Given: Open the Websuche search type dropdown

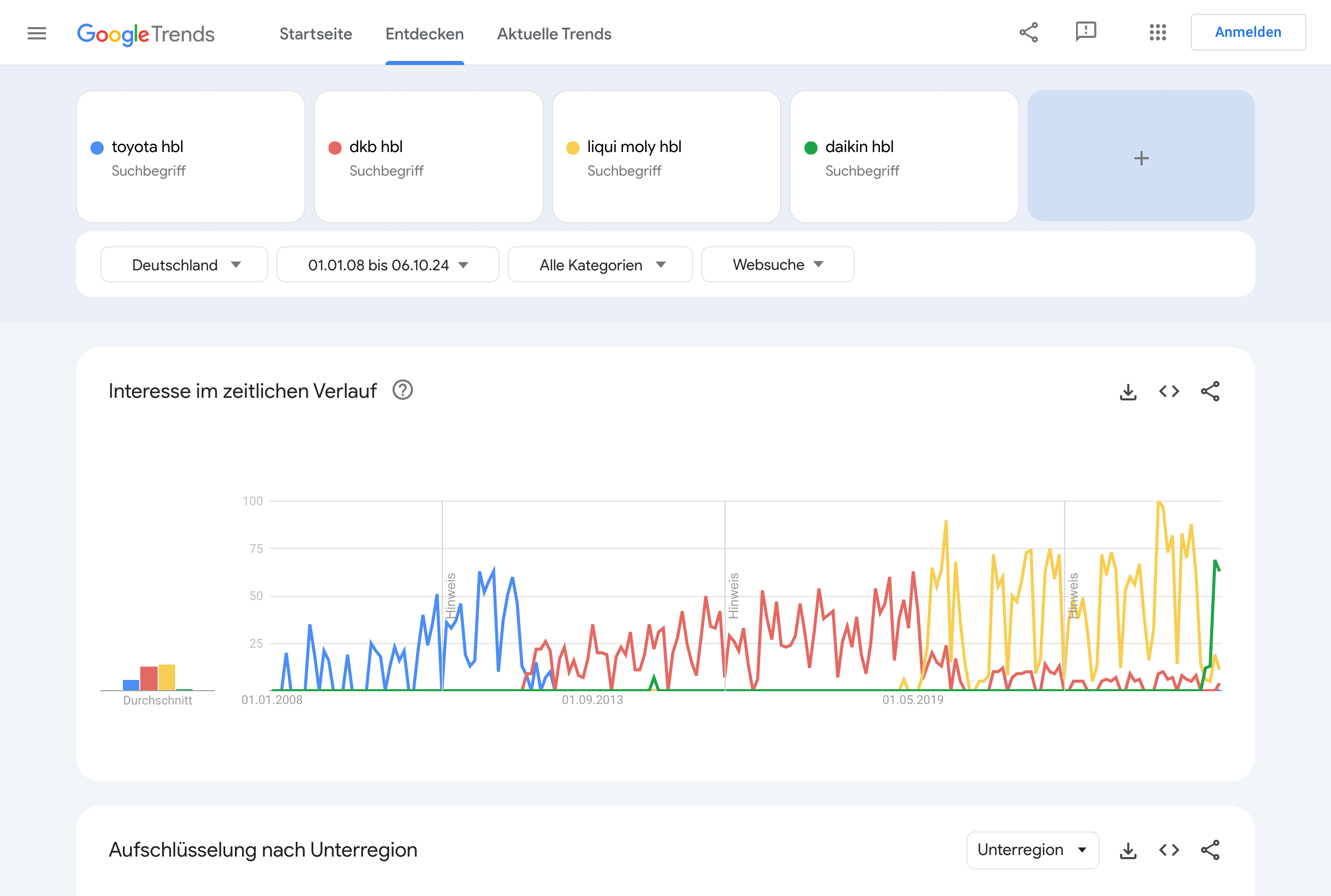Looking at the screenshot, I should pyautogui.click(x=778, y=265).
